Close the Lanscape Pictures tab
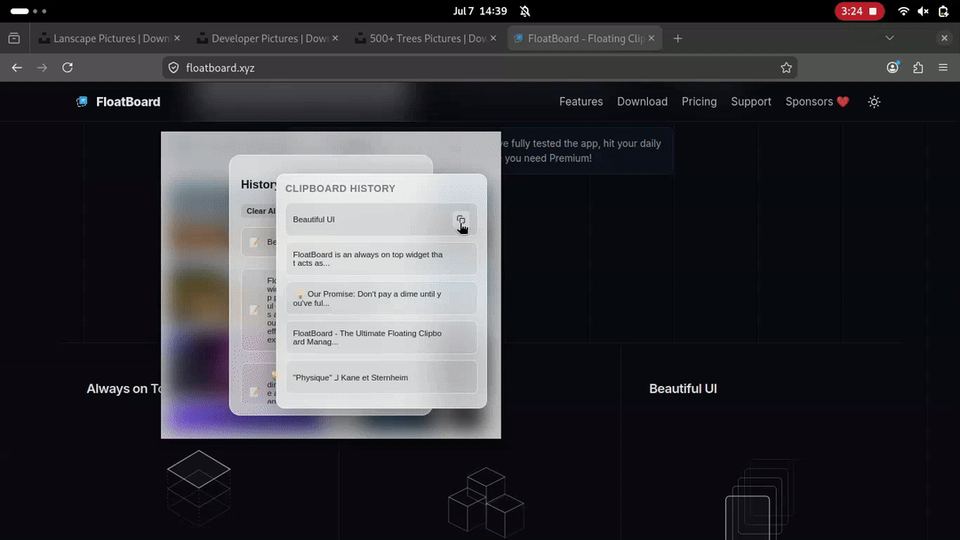This screenshot has width=960, height=540. pos(177,38)
